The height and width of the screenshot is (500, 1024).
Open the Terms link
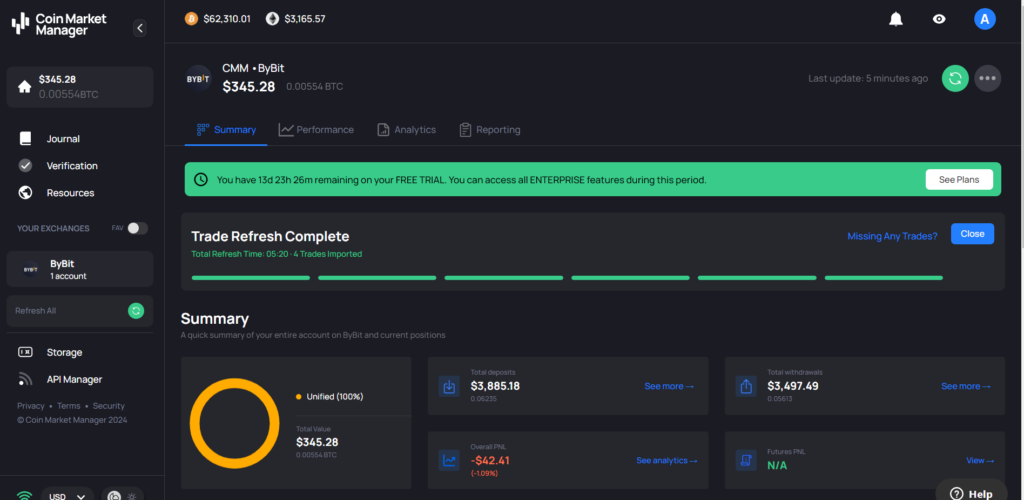pos(69,406)
